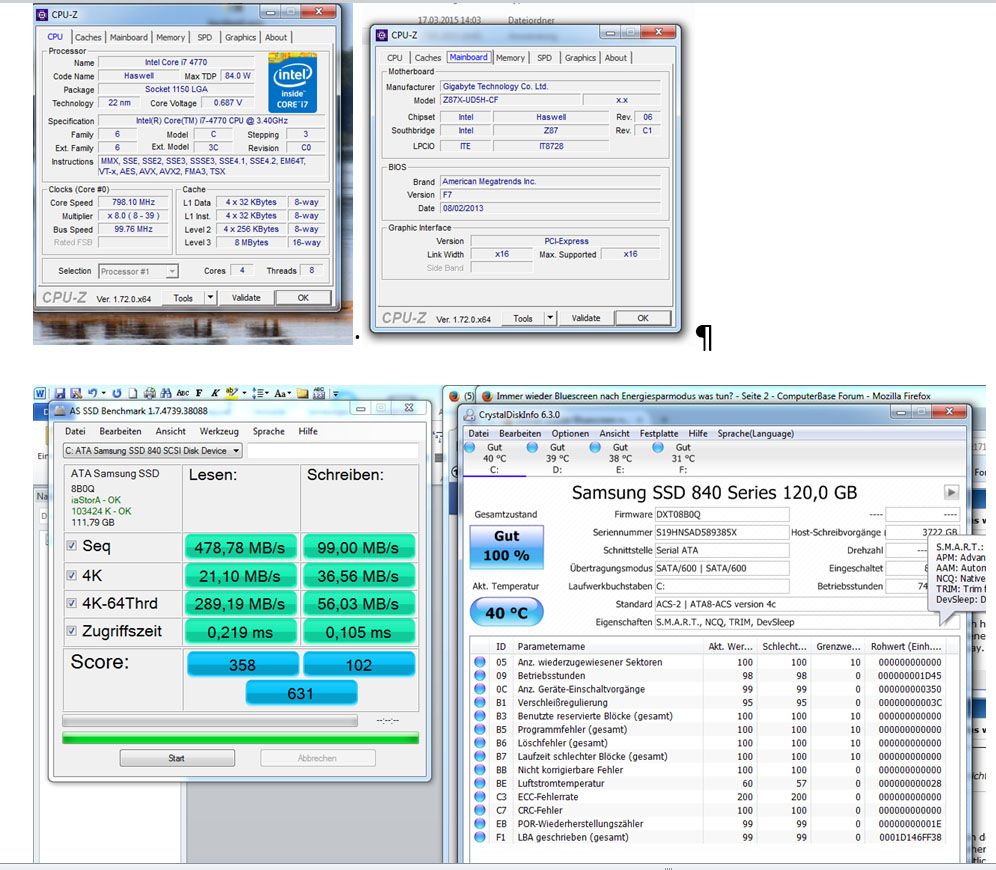This screenshot has height=870, width=996.
Task: Open the Processor #1 selection dropdown
Action: tap(138, 271)
